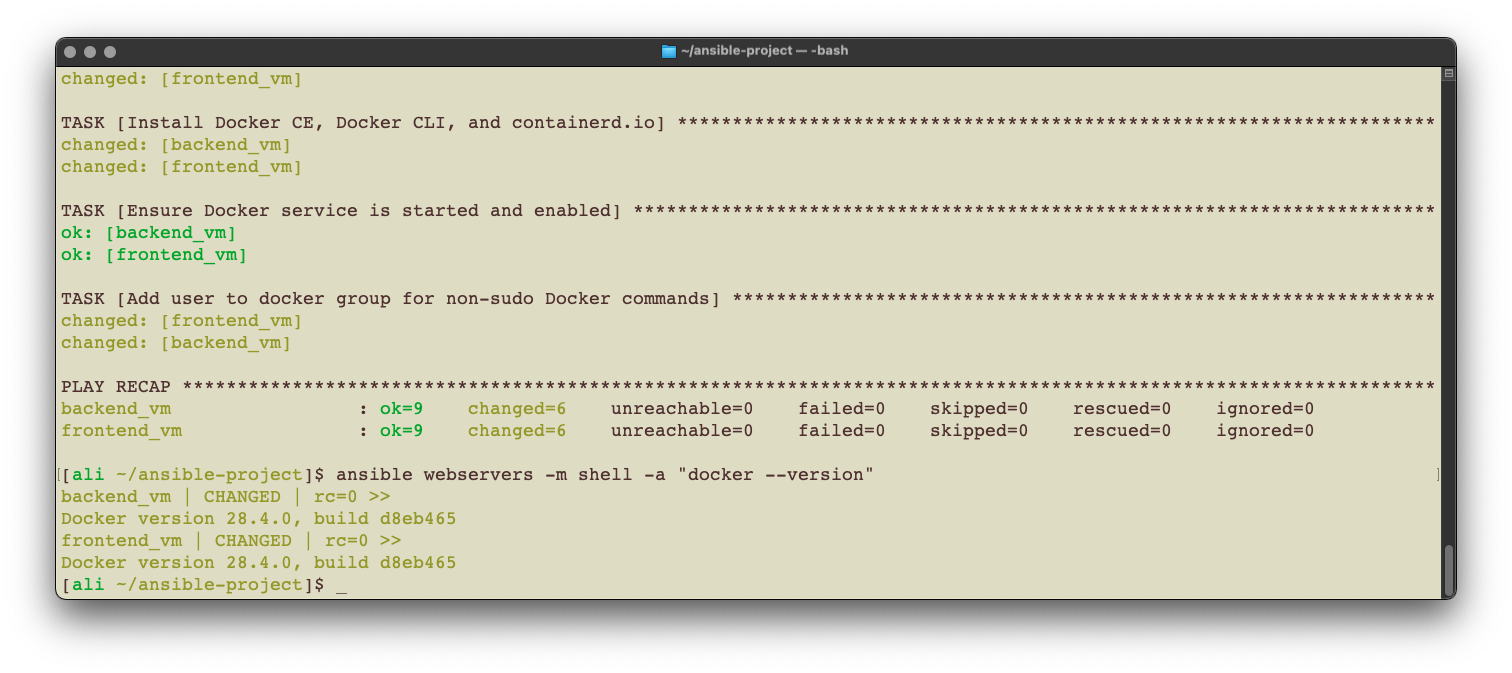Screen dimensions: 1512x673
Task: Click the cursor at the last prompt
Action: tap(342, 585)
